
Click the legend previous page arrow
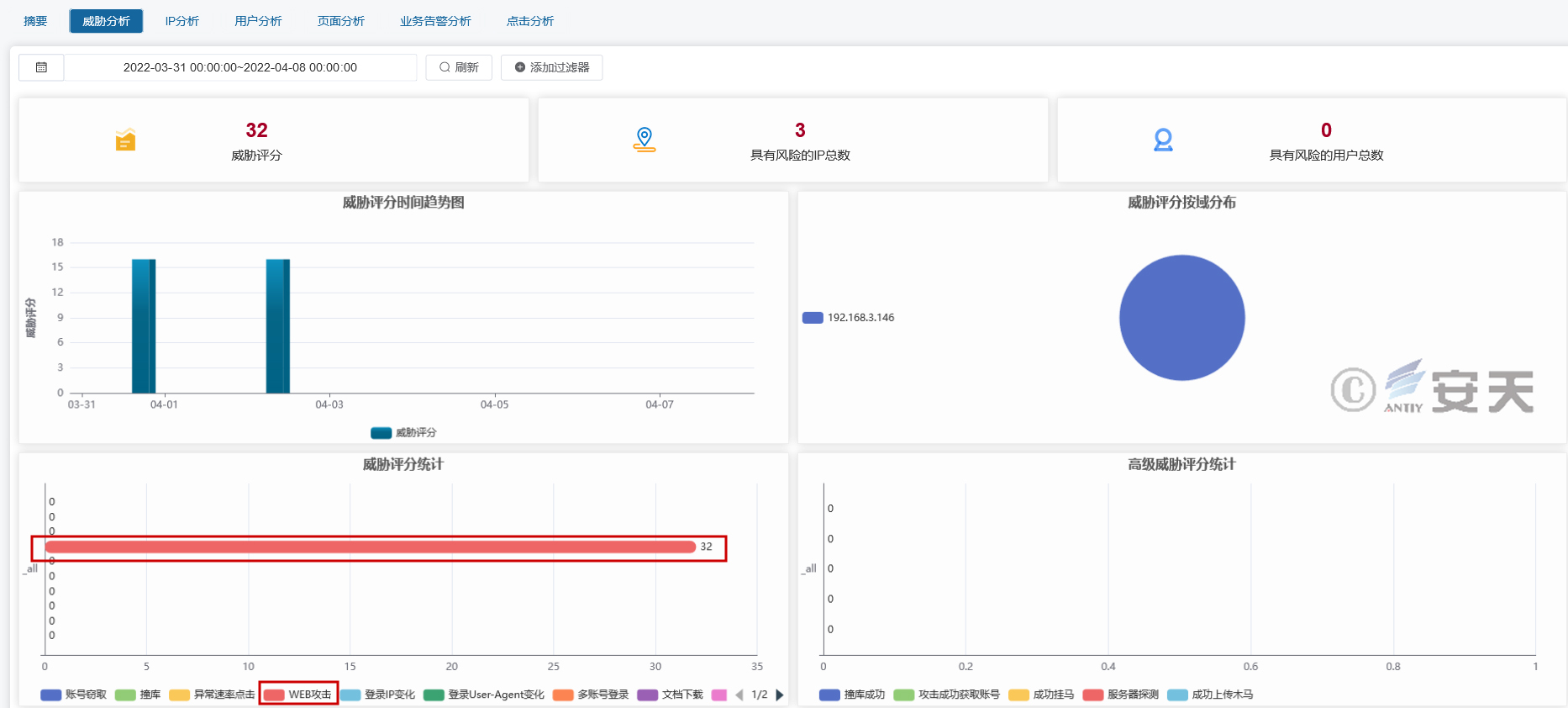tap(739, 695)
